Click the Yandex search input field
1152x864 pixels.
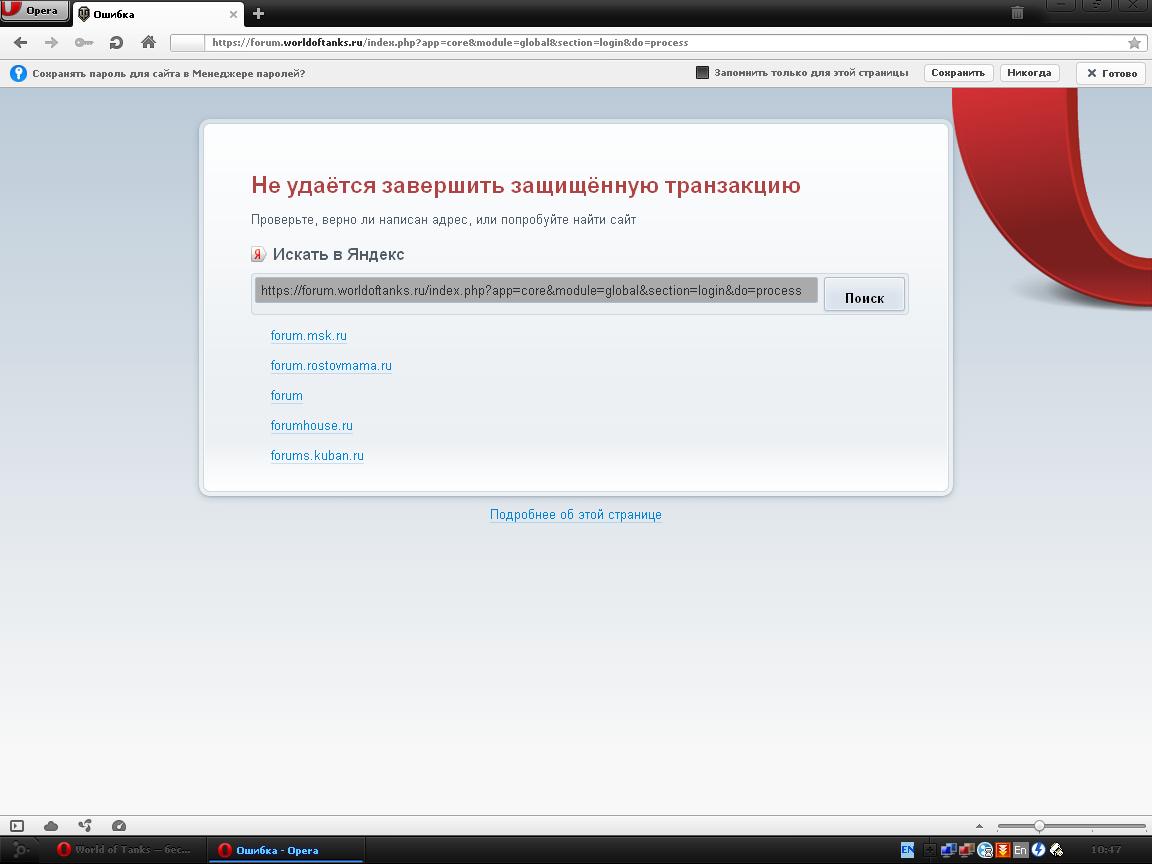tap(536, 290)
